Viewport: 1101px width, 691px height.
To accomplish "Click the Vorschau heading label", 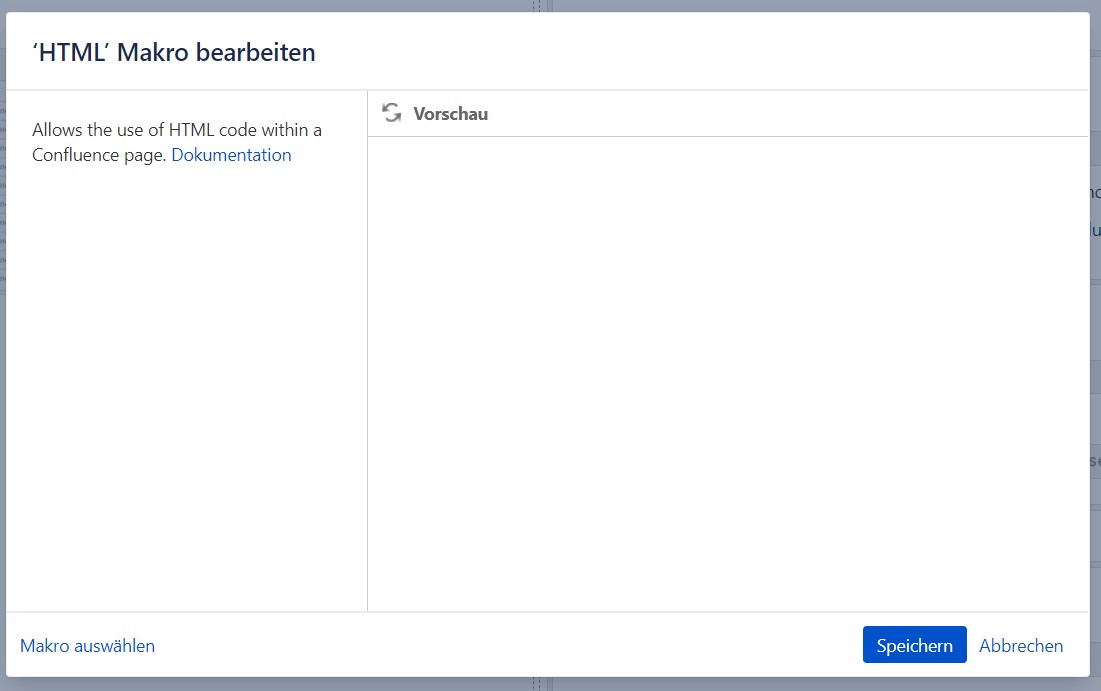I will (x=450, y=114).
